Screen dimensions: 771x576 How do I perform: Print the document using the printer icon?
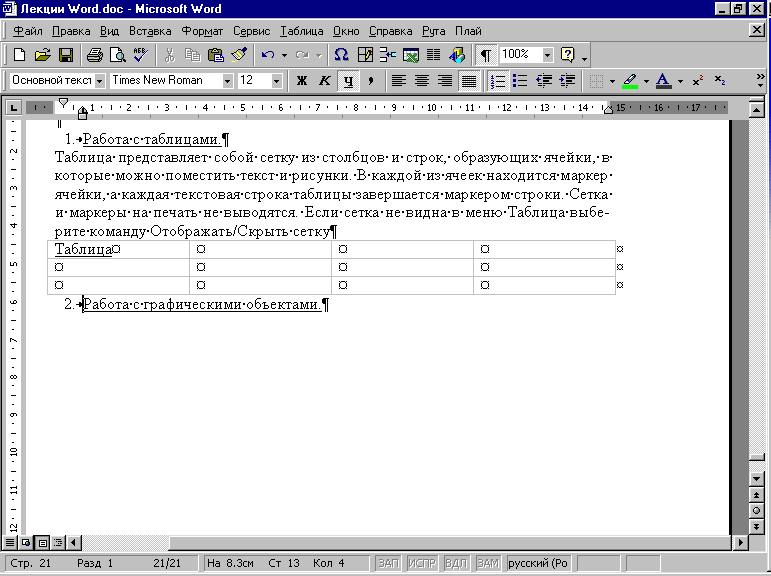[94, 55]
